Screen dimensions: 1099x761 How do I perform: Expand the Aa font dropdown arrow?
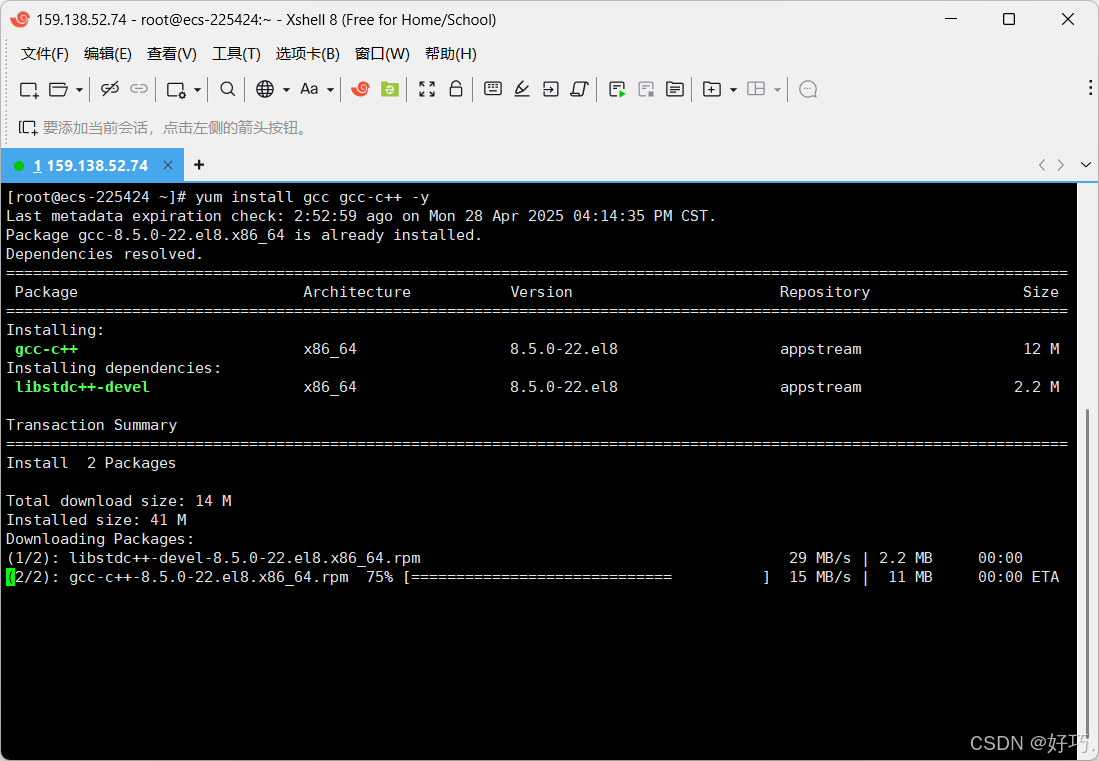(330, 90)
